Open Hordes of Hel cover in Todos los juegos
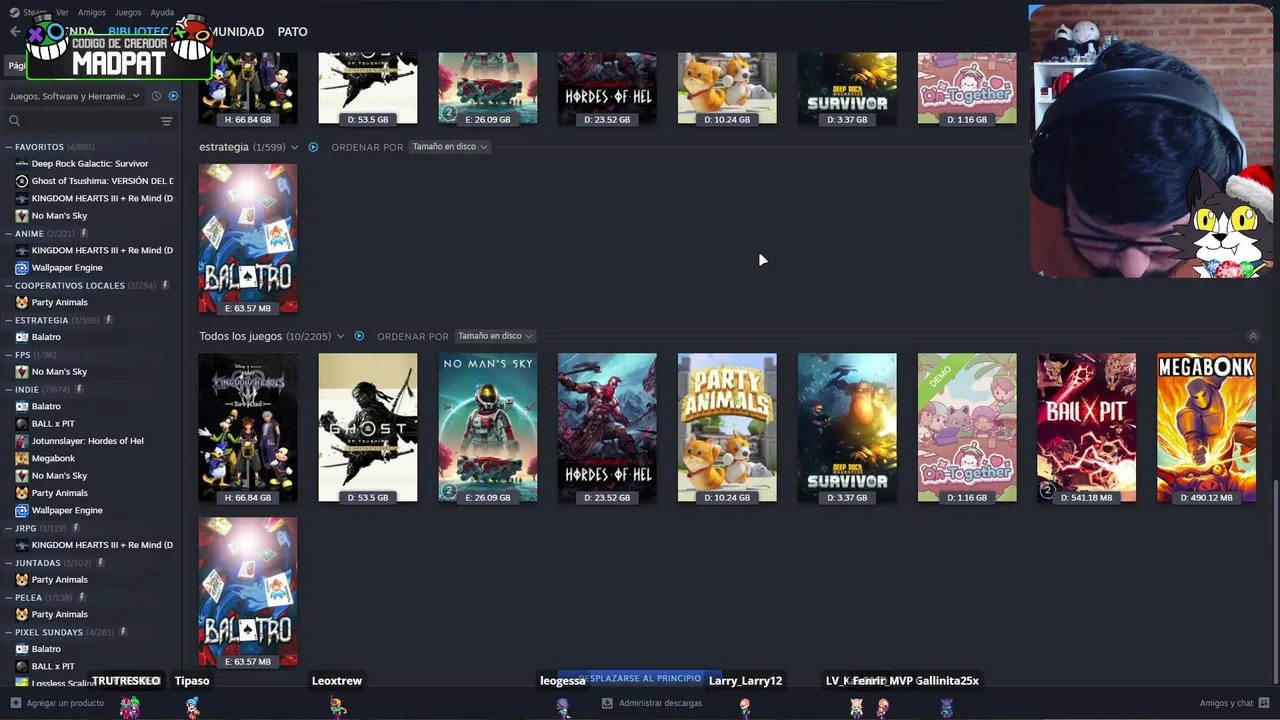Screen dimensions: 1280x720 [607, 427]
